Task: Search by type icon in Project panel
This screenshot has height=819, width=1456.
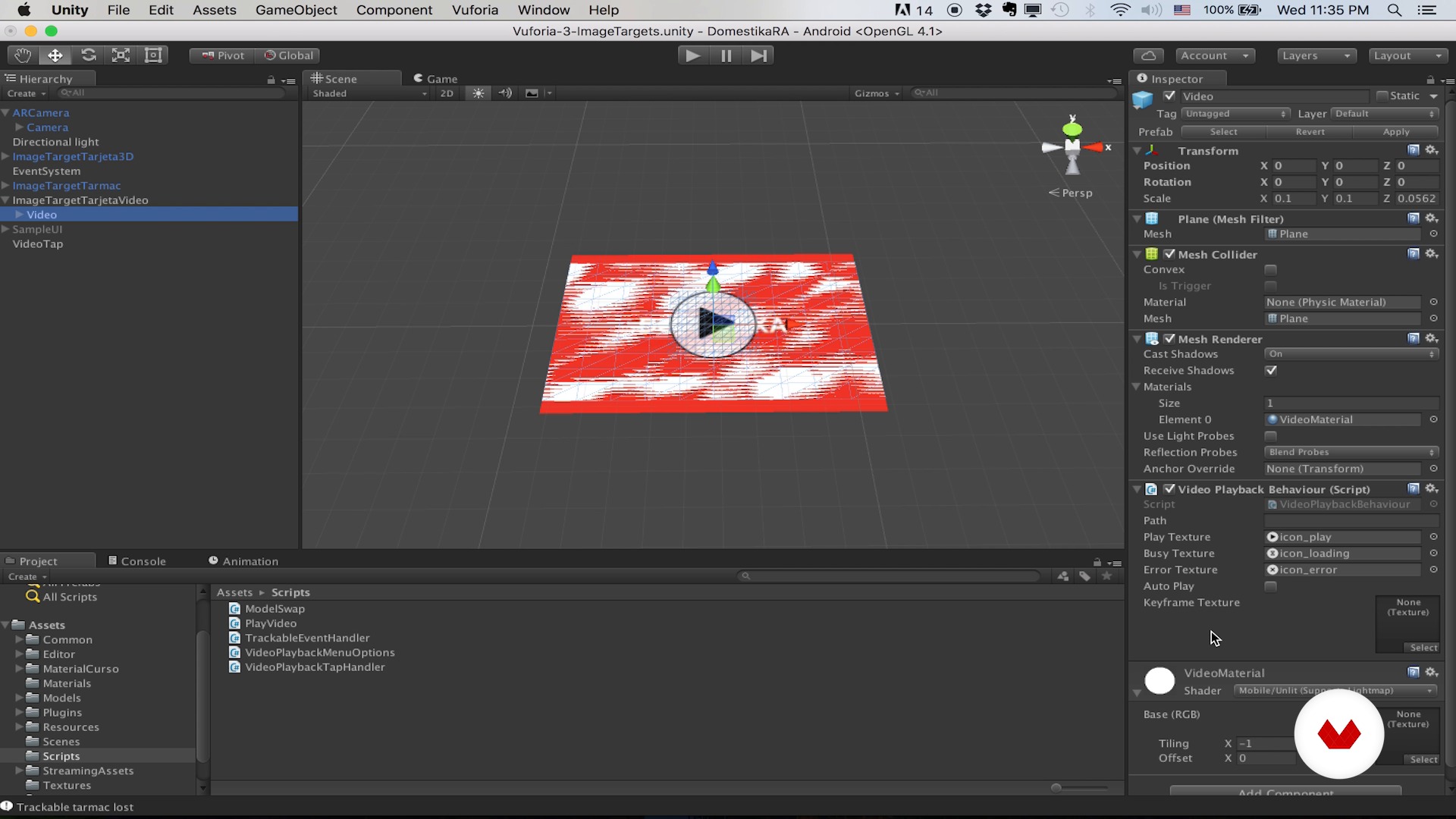Action: click(x=1063, y=576)
